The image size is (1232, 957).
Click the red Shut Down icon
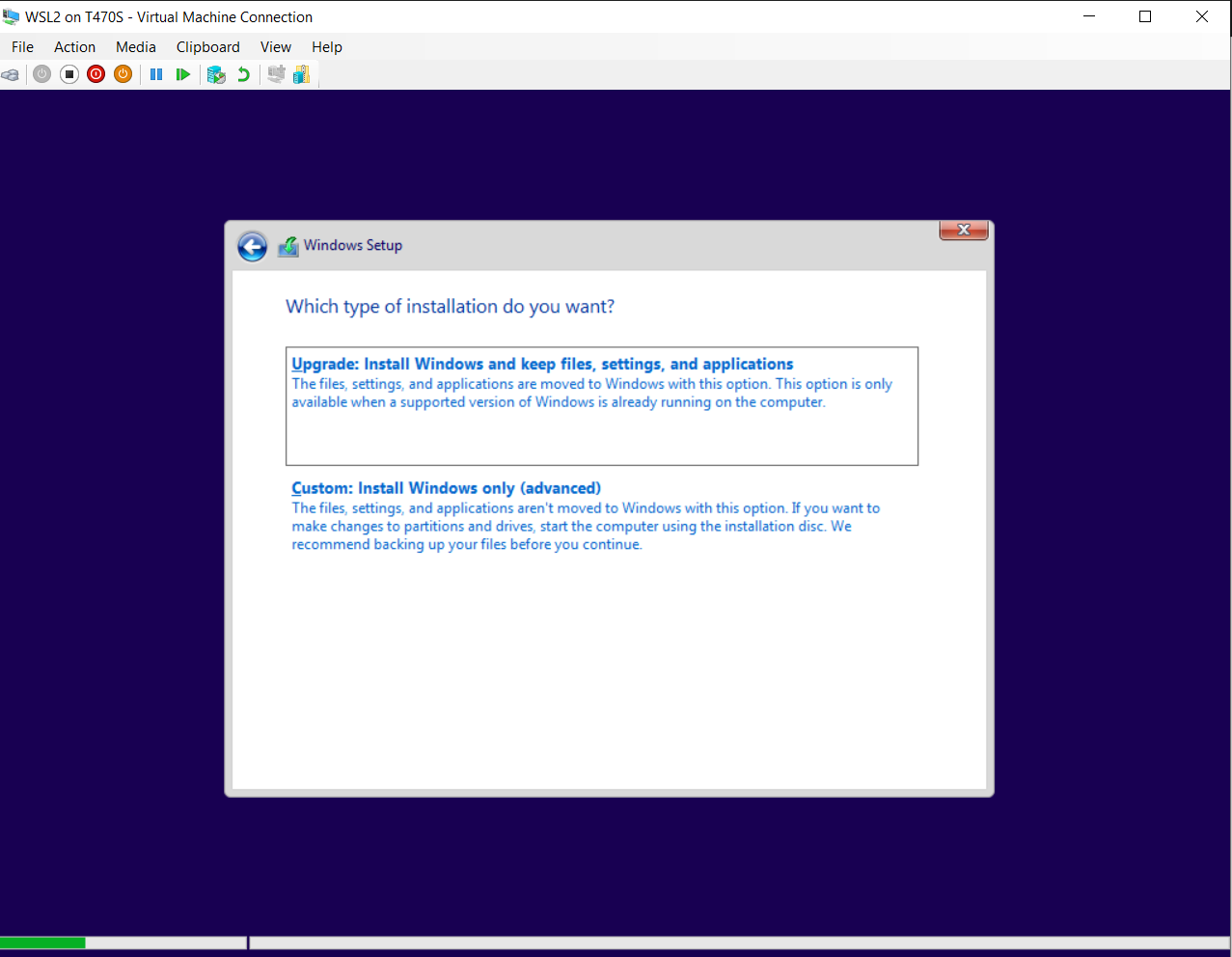pyautogui.click(x=96, y=74)
